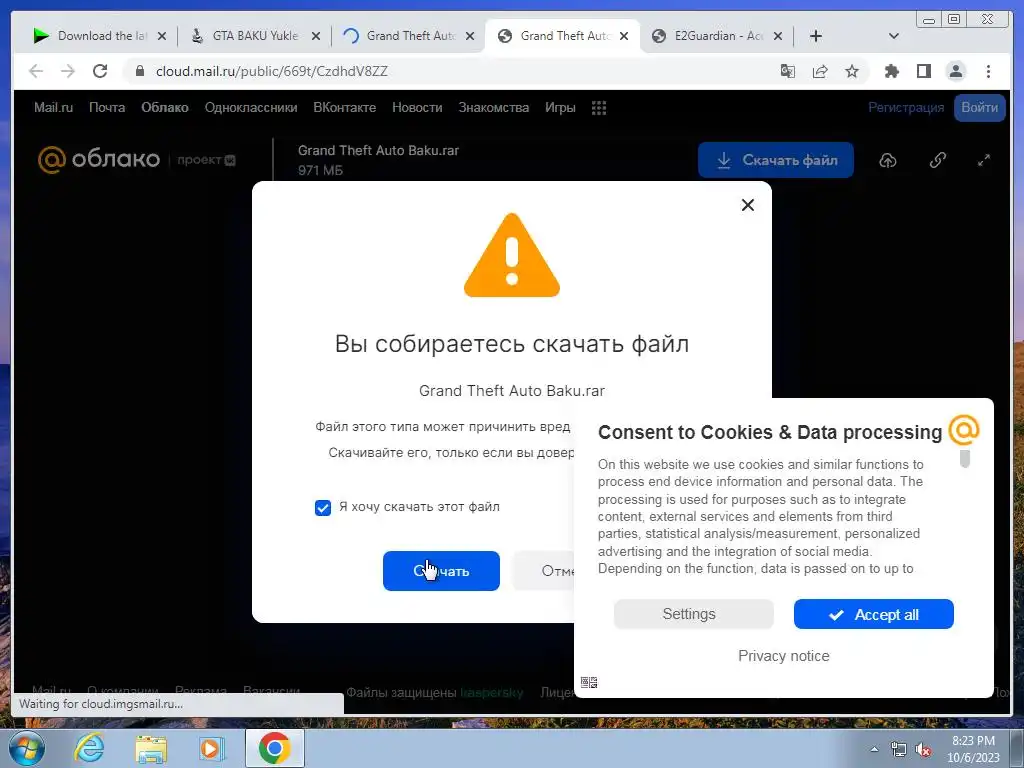Viewport: 1024px width, 768px height.
Task: Open the Mail.ru all projects grid icon
Action: (x=599, y=108)
